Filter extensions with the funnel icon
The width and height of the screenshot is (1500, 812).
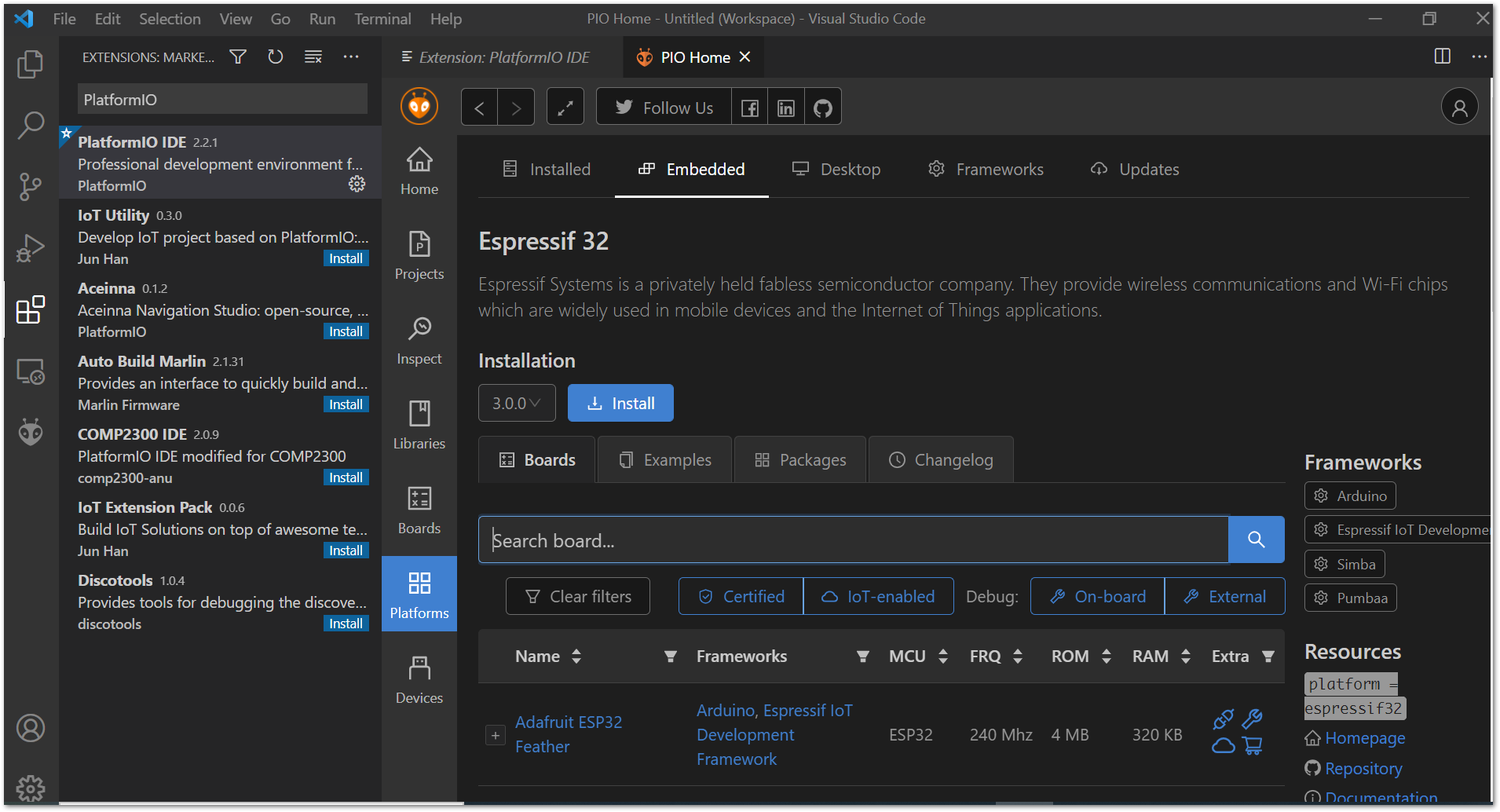click(238, 57)
